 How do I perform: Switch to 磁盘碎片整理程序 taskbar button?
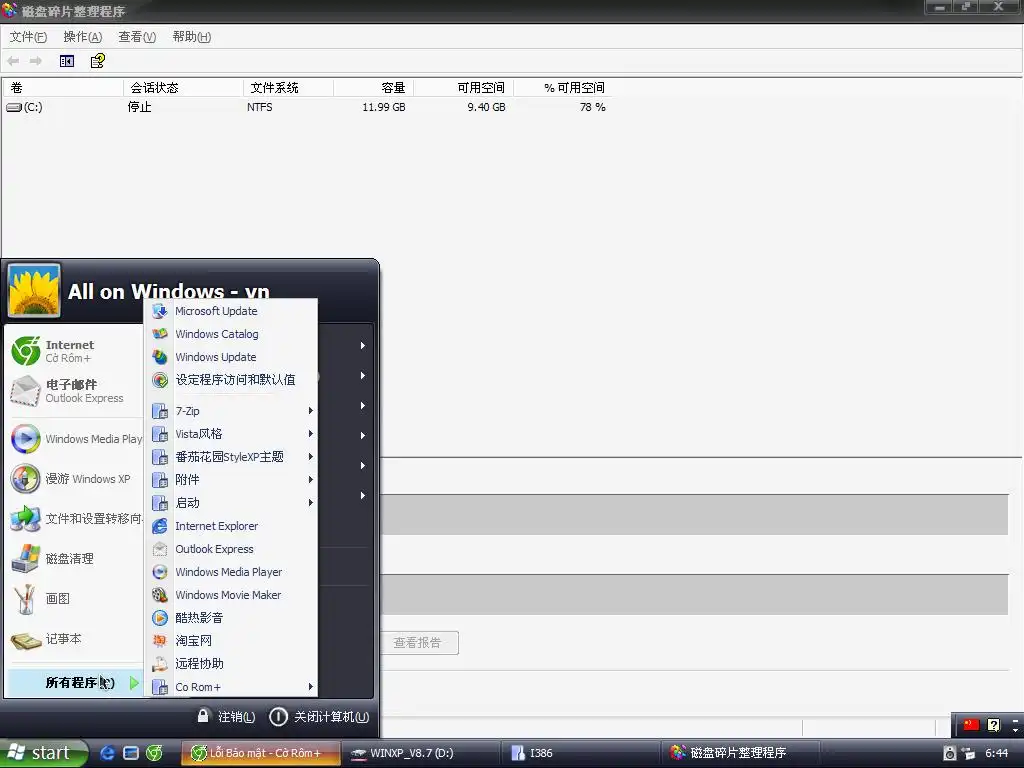(x=741, y=753)
